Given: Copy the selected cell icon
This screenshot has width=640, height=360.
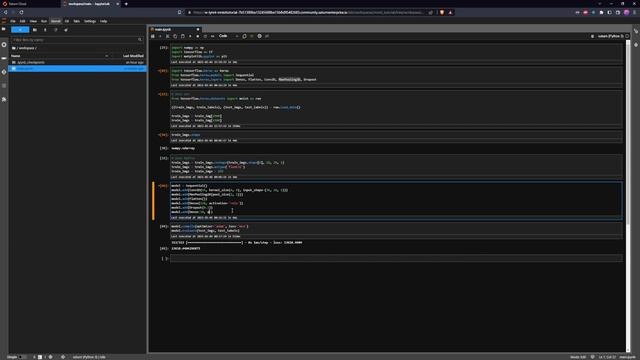Looking at the screenshot, I should tap(175, 36).
